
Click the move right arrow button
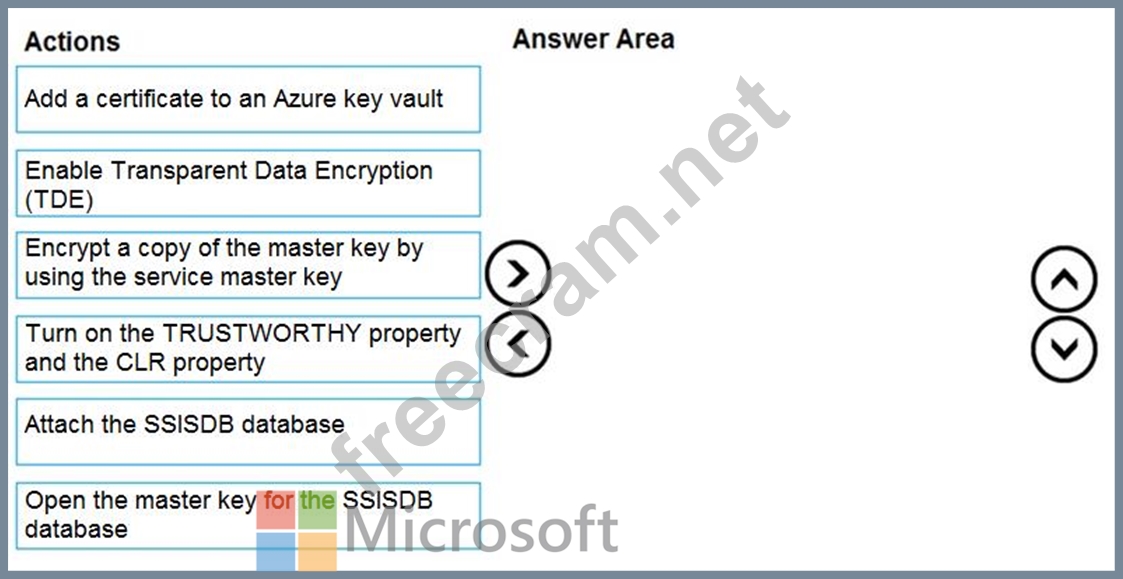pyautogui.click(x=517, y=274)
